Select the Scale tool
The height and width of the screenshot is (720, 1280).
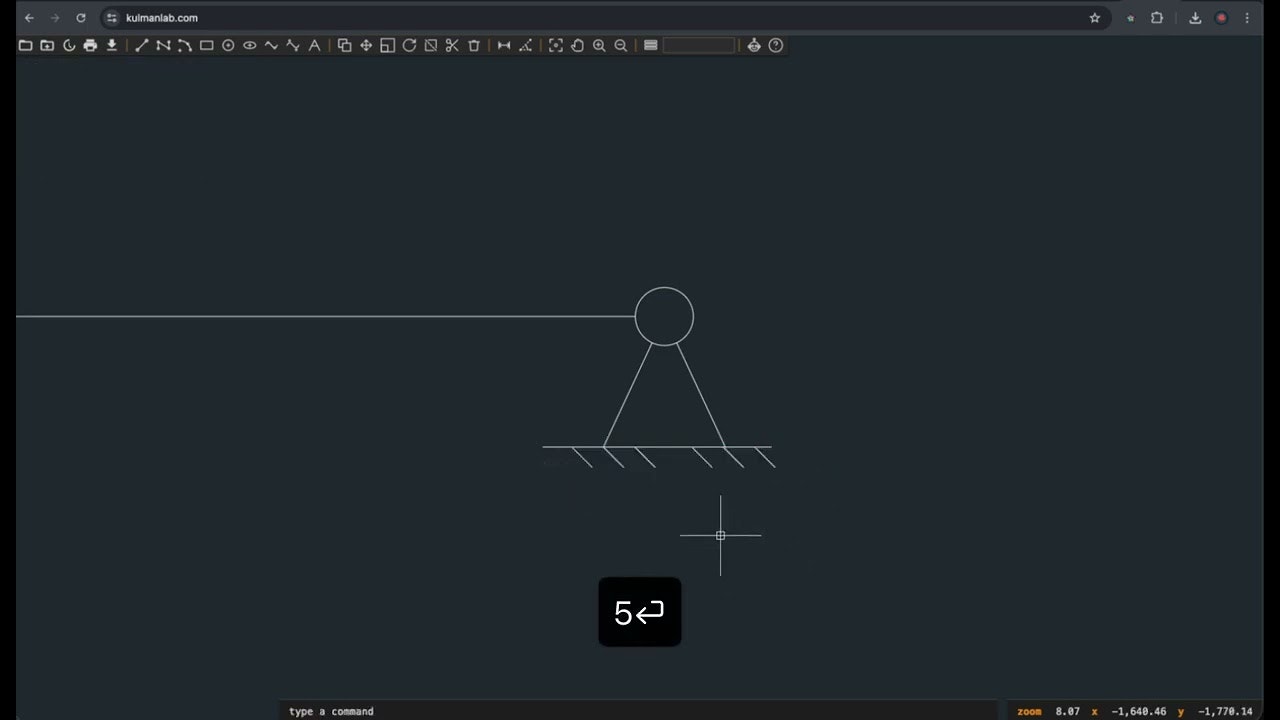click(388, 45)
